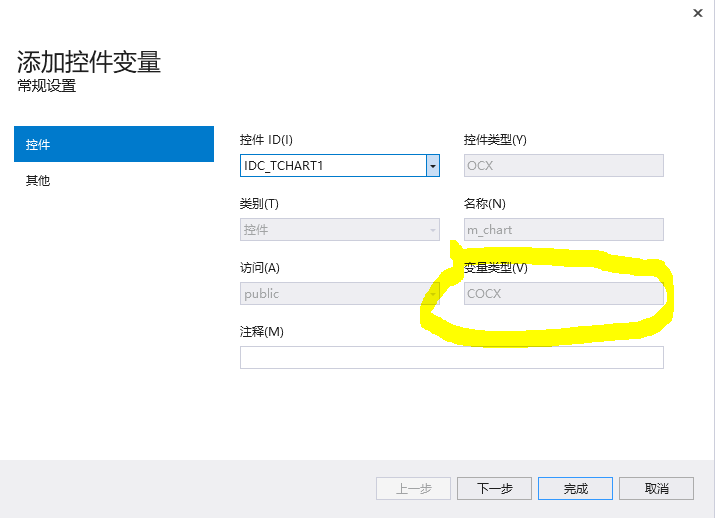Click the 取消 cancel button
This screenshot has width=715, height=518.
(657, 489)
